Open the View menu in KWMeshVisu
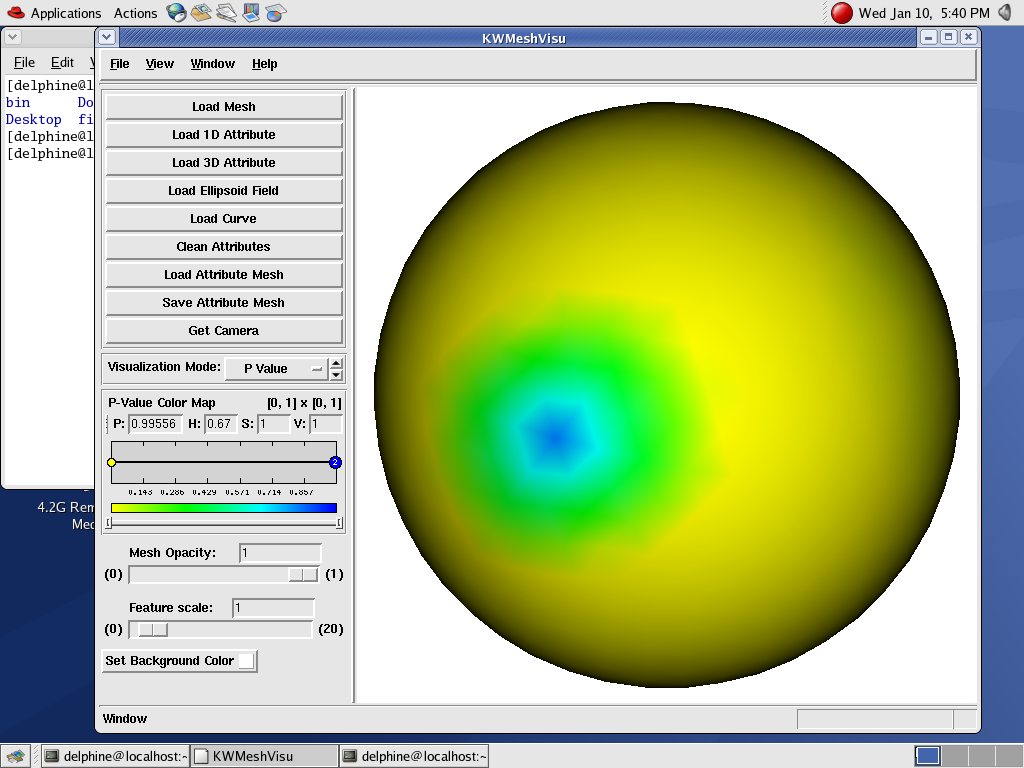The image size is (1024, 768). [159, 64]
